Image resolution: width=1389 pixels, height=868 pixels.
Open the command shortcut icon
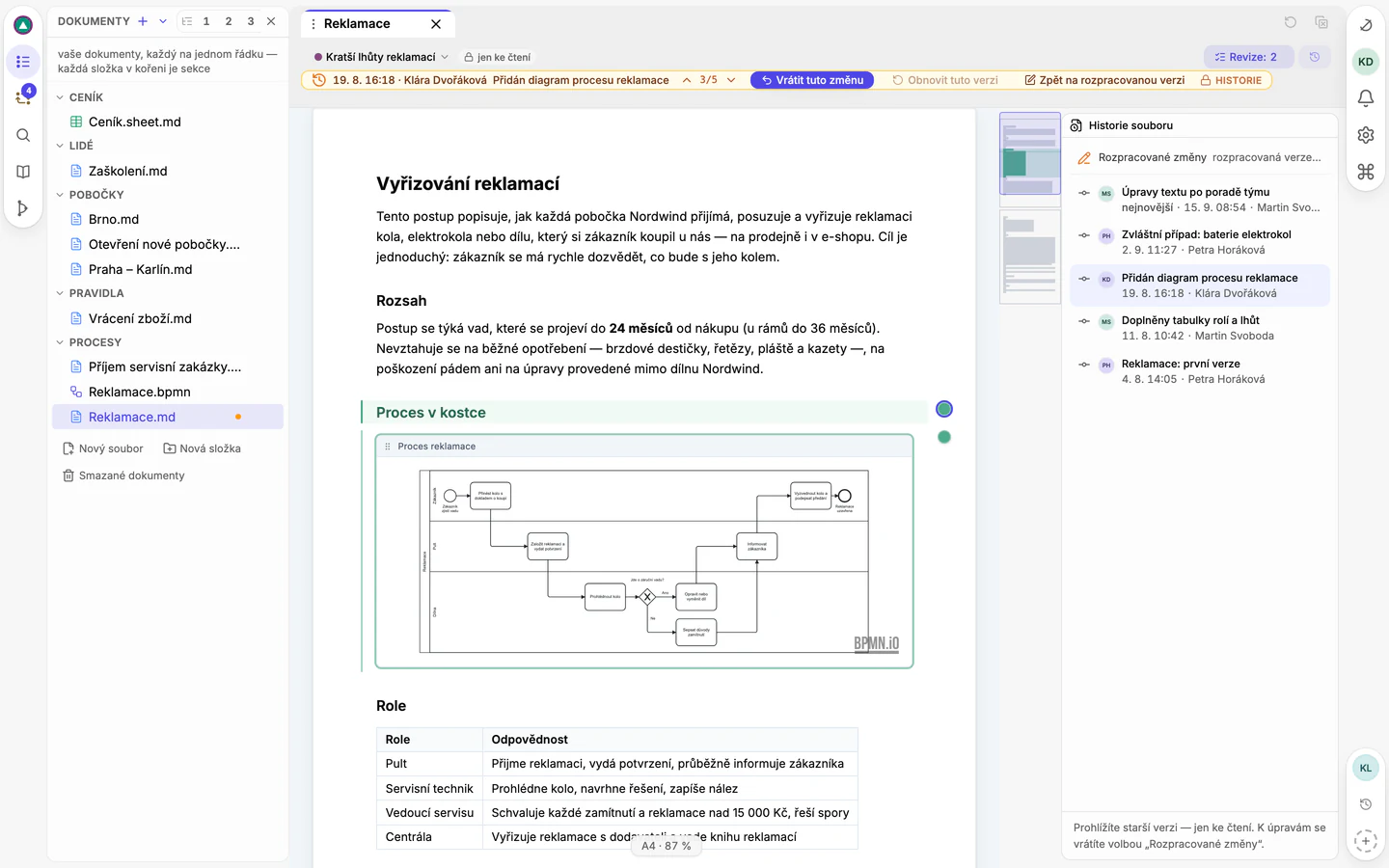tap(1366, 172)
